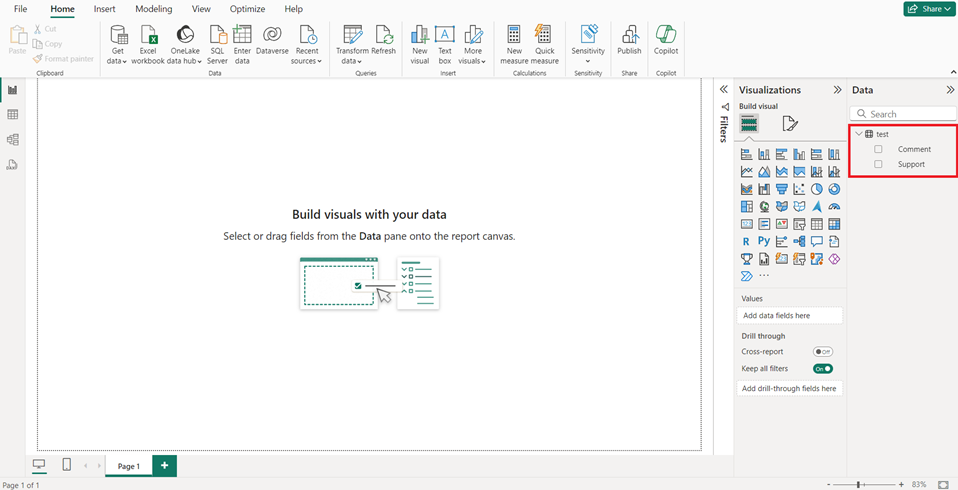This screenshot has height=490, width=958.
Task: Switch to Table view in left sidebar
Action: [x=13, y=115]
